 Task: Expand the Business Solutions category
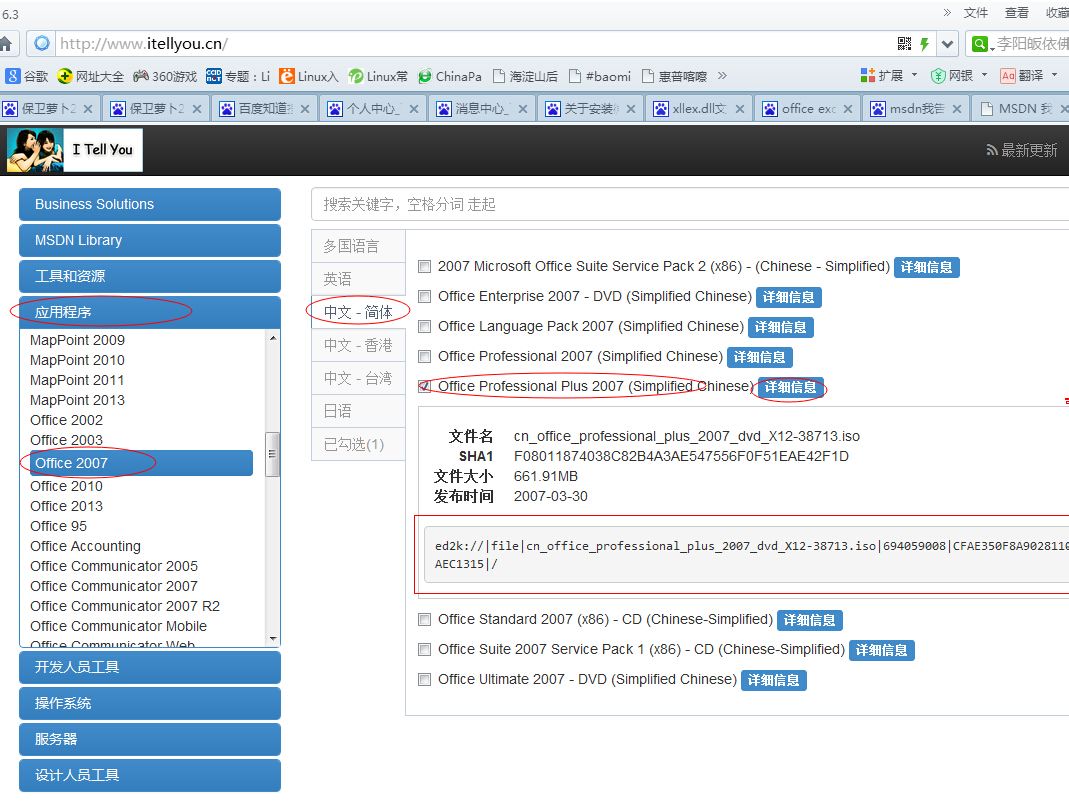pos(150,204)
